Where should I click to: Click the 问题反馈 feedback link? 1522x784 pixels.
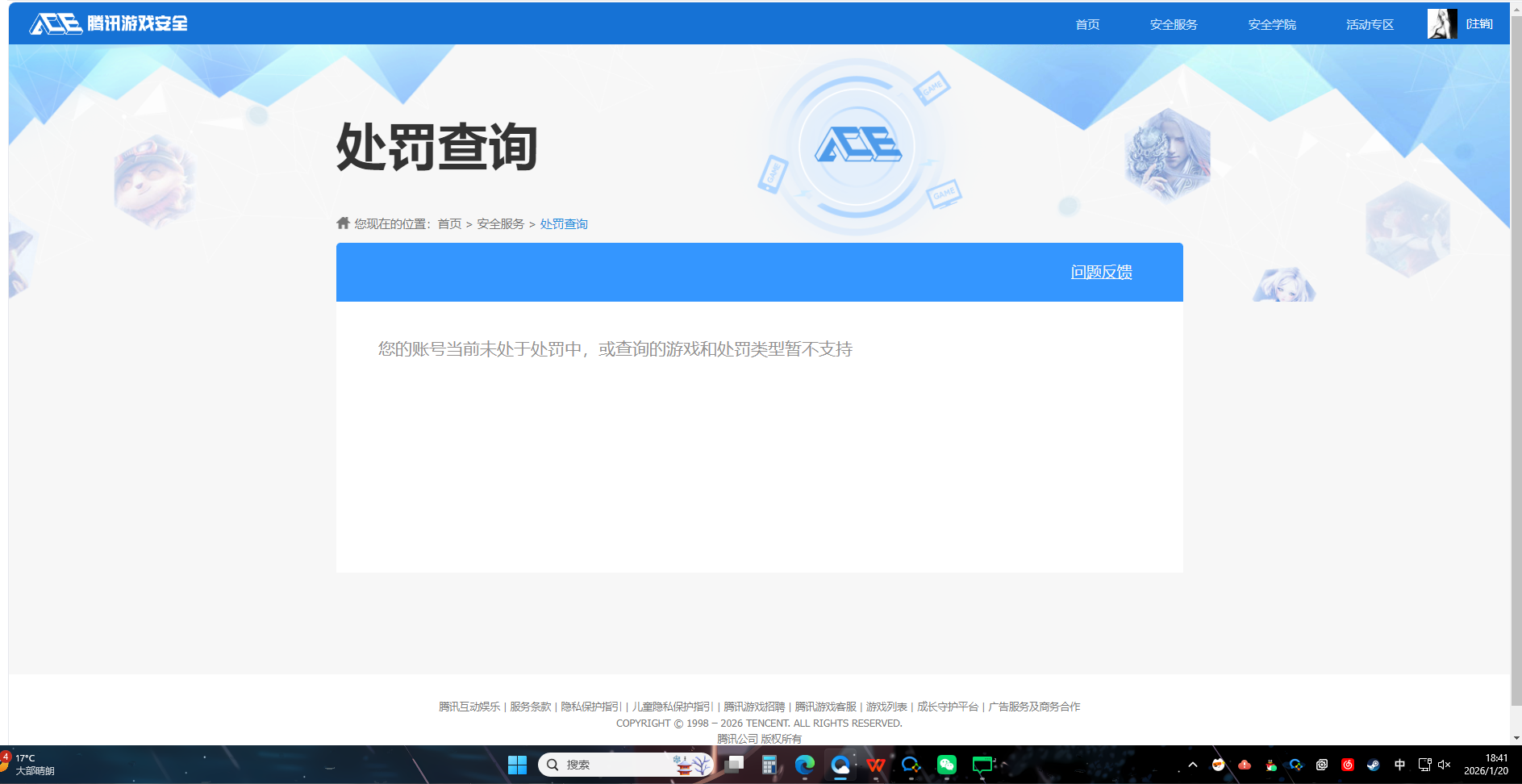tap(1100, 273)
